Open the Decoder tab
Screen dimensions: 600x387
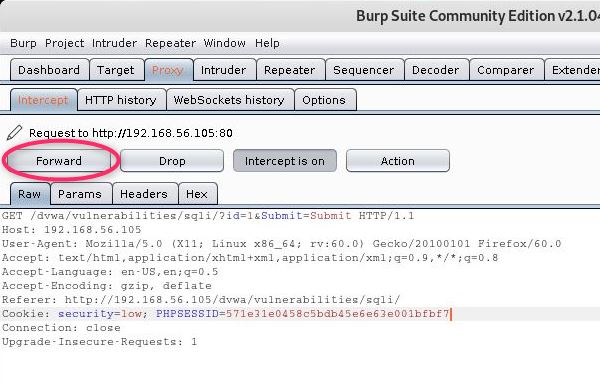[x=436, y=70]
